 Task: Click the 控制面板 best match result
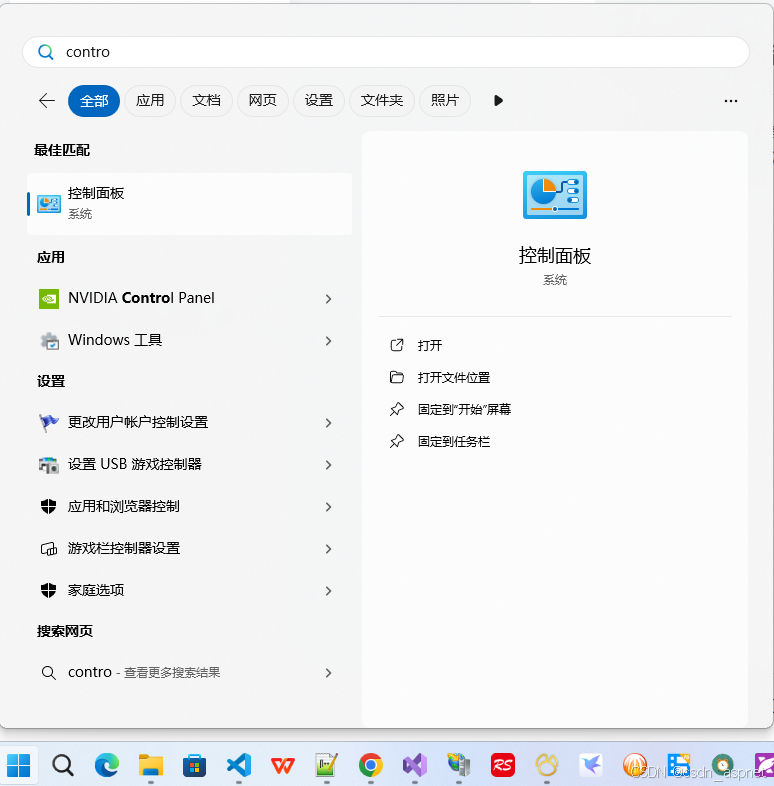189,204
